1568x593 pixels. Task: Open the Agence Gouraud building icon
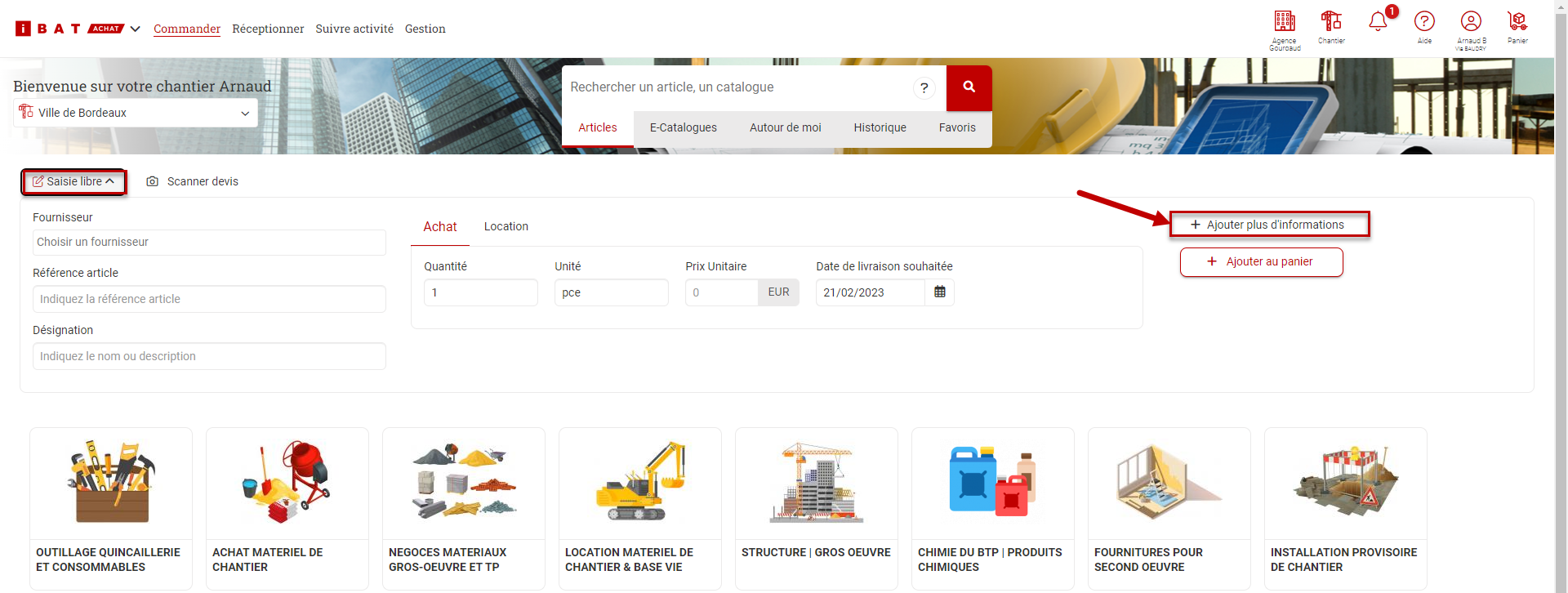[1284, 22]
